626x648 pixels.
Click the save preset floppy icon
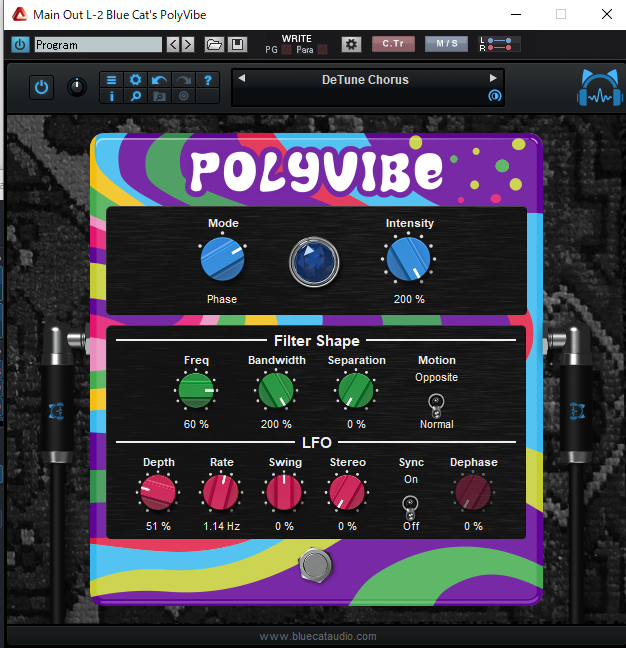pos(237,44)
